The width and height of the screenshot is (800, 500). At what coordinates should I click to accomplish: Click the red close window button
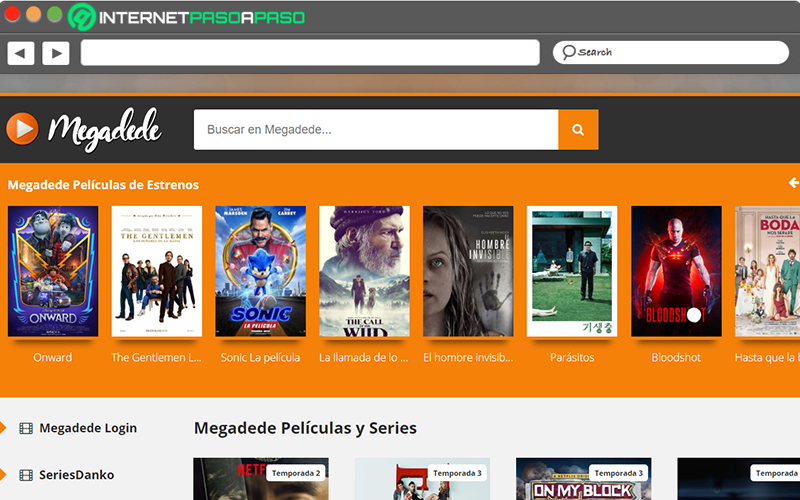[x=12, y=14]
